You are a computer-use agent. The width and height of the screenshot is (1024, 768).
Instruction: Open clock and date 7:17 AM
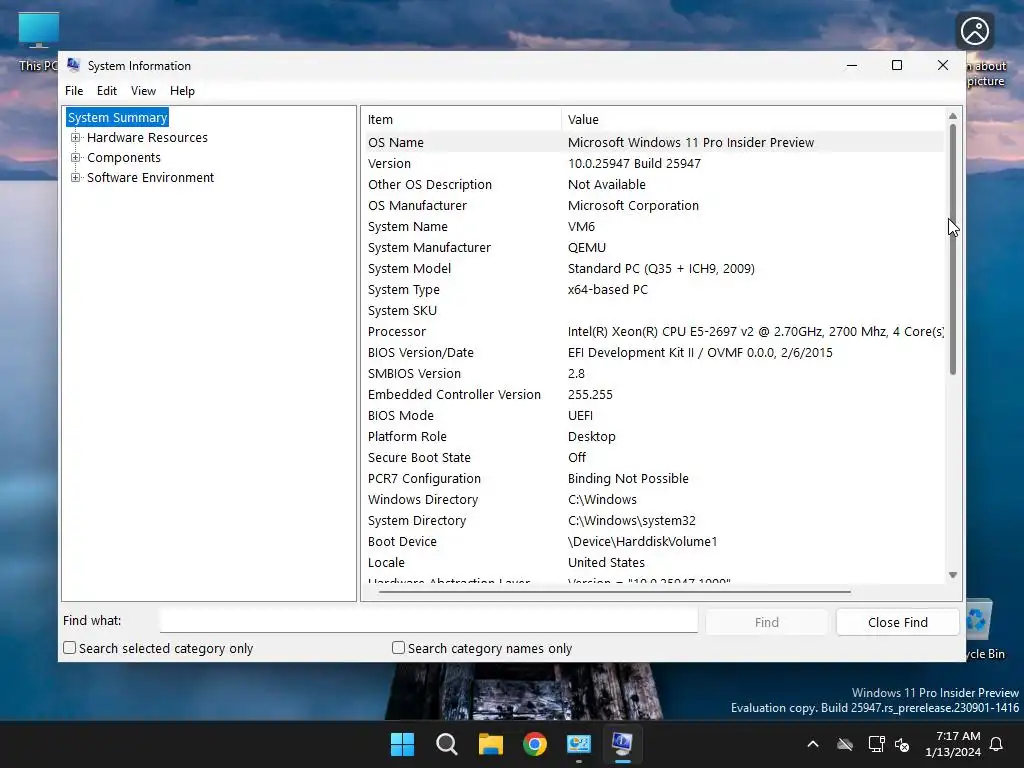pos(953,744)
